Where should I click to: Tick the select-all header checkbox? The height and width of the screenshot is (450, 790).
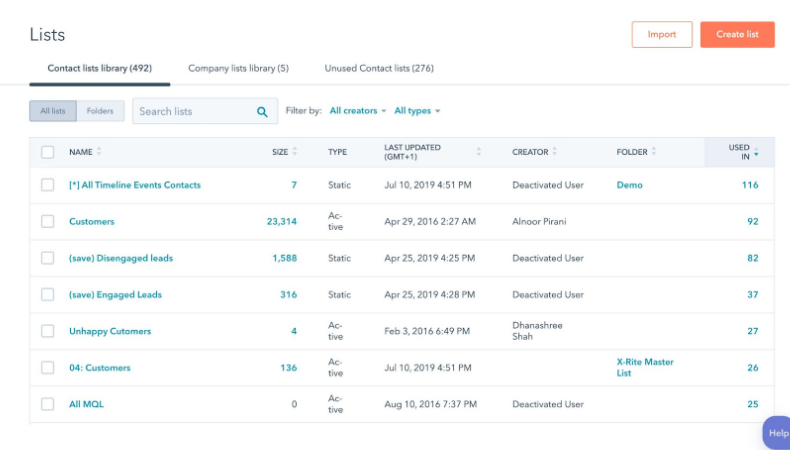[47, 152]
